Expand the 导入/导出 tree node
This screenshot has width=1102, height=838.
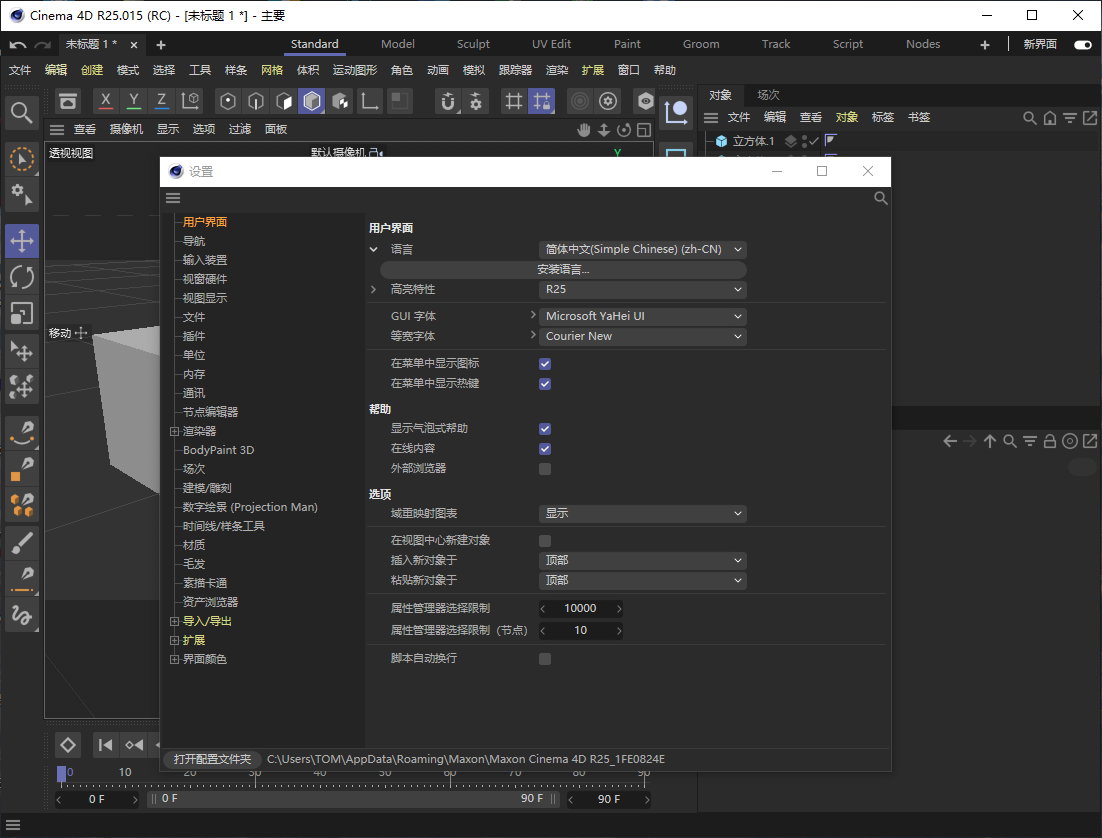pos(174,621)
